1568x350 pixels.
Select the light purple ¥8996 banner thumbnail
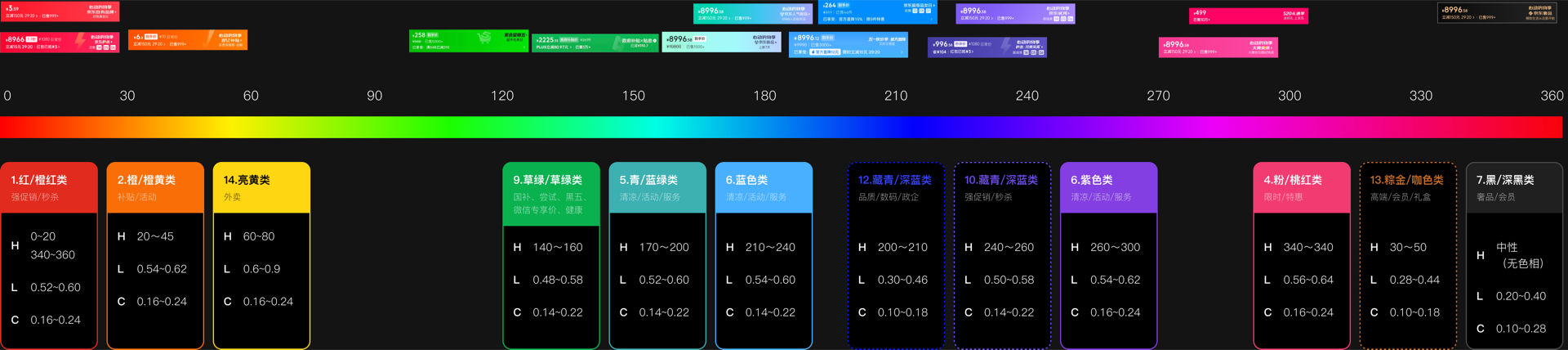(1016, 14)
